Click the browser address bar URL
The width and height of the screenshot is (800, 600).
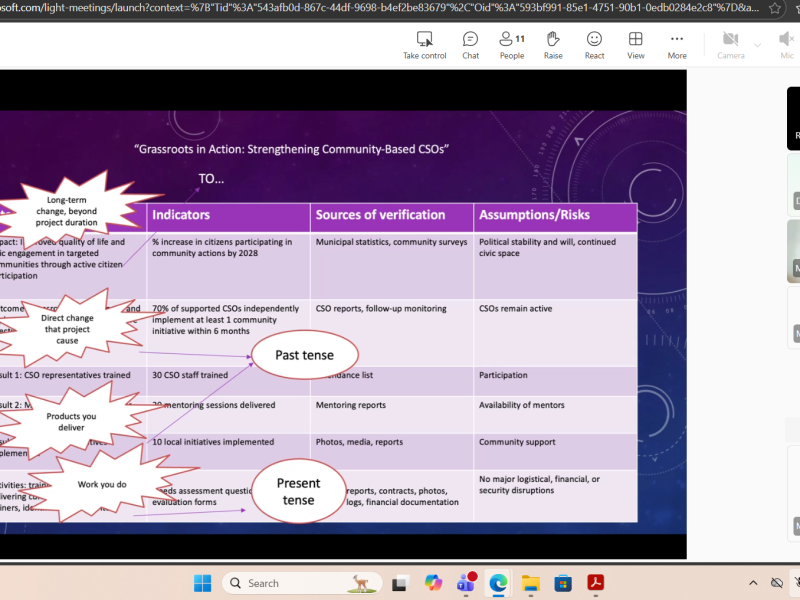(380, 8)
